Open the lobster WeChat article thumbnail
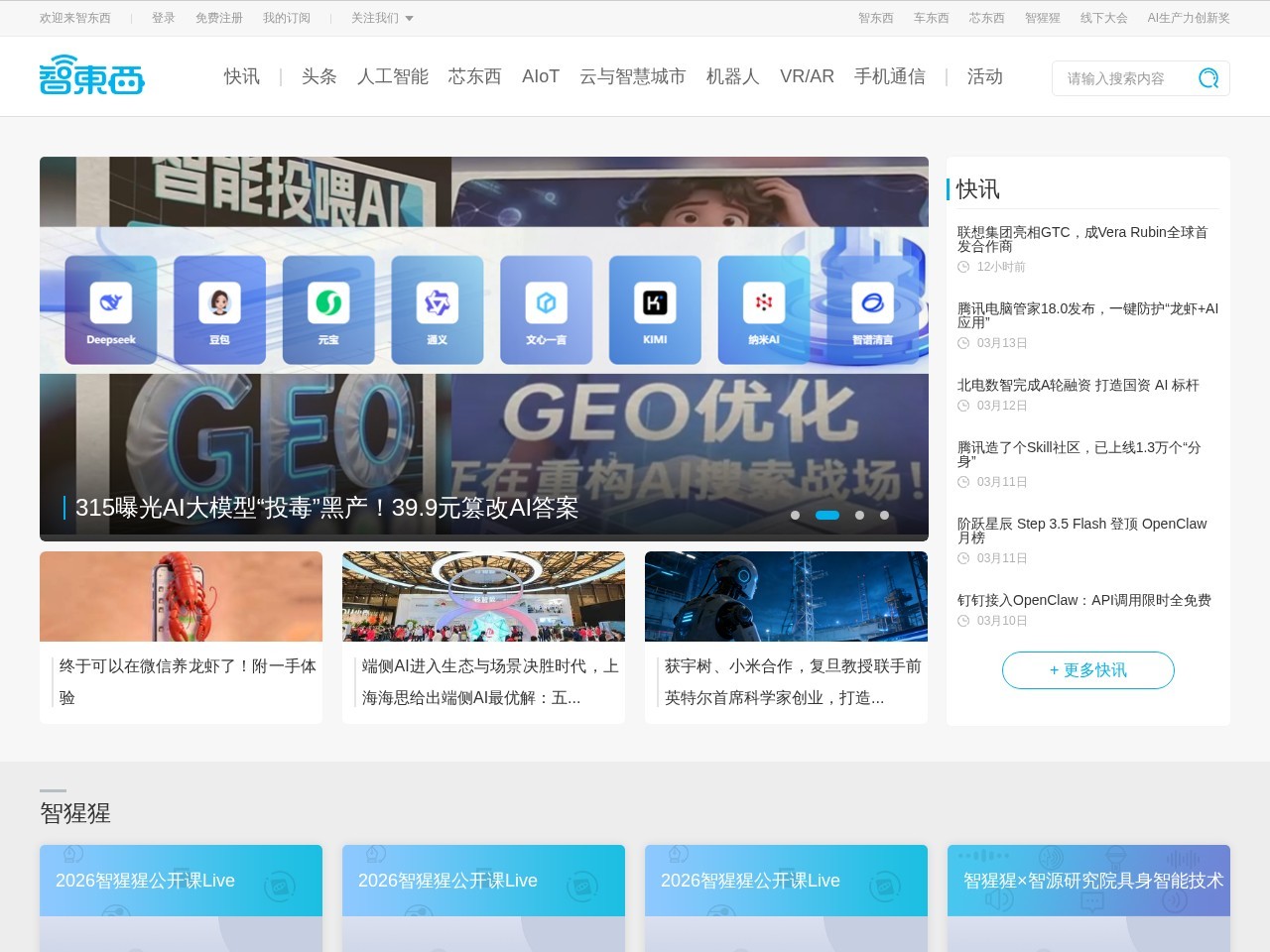The width and height of the screenshot is (1270, 952). [181, 596]
